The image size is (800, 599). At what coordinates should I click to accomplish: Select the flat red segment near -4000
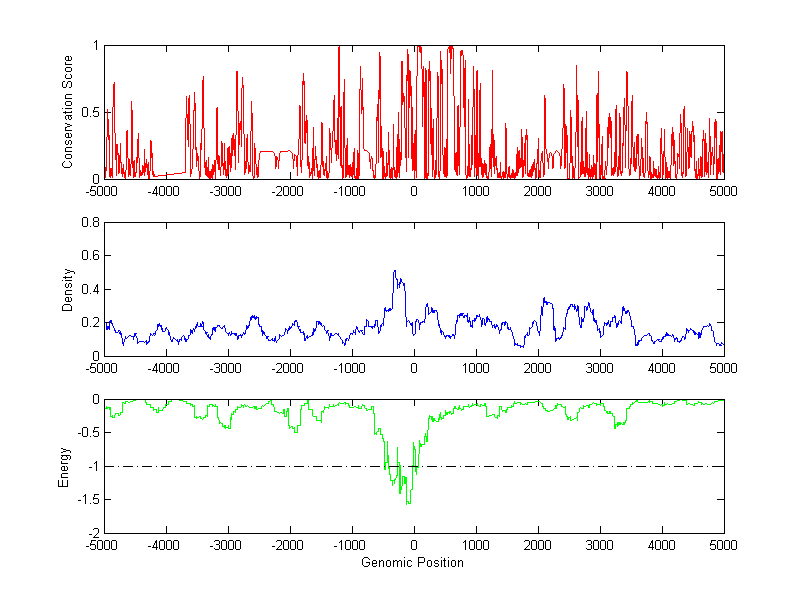pyautogui.click(x=168, y=175)
